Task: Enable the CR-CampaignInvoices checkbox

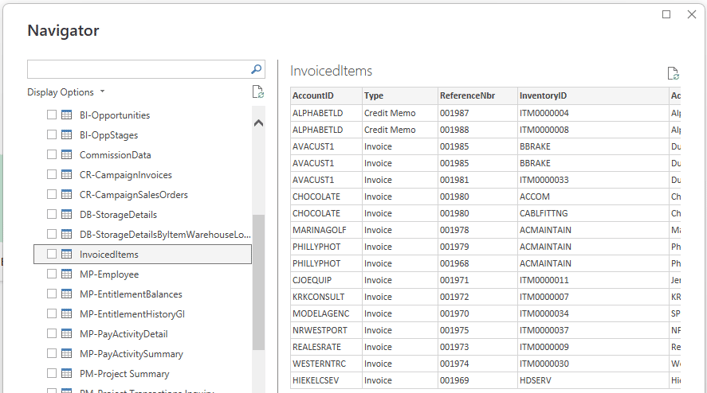Action: 52,174
